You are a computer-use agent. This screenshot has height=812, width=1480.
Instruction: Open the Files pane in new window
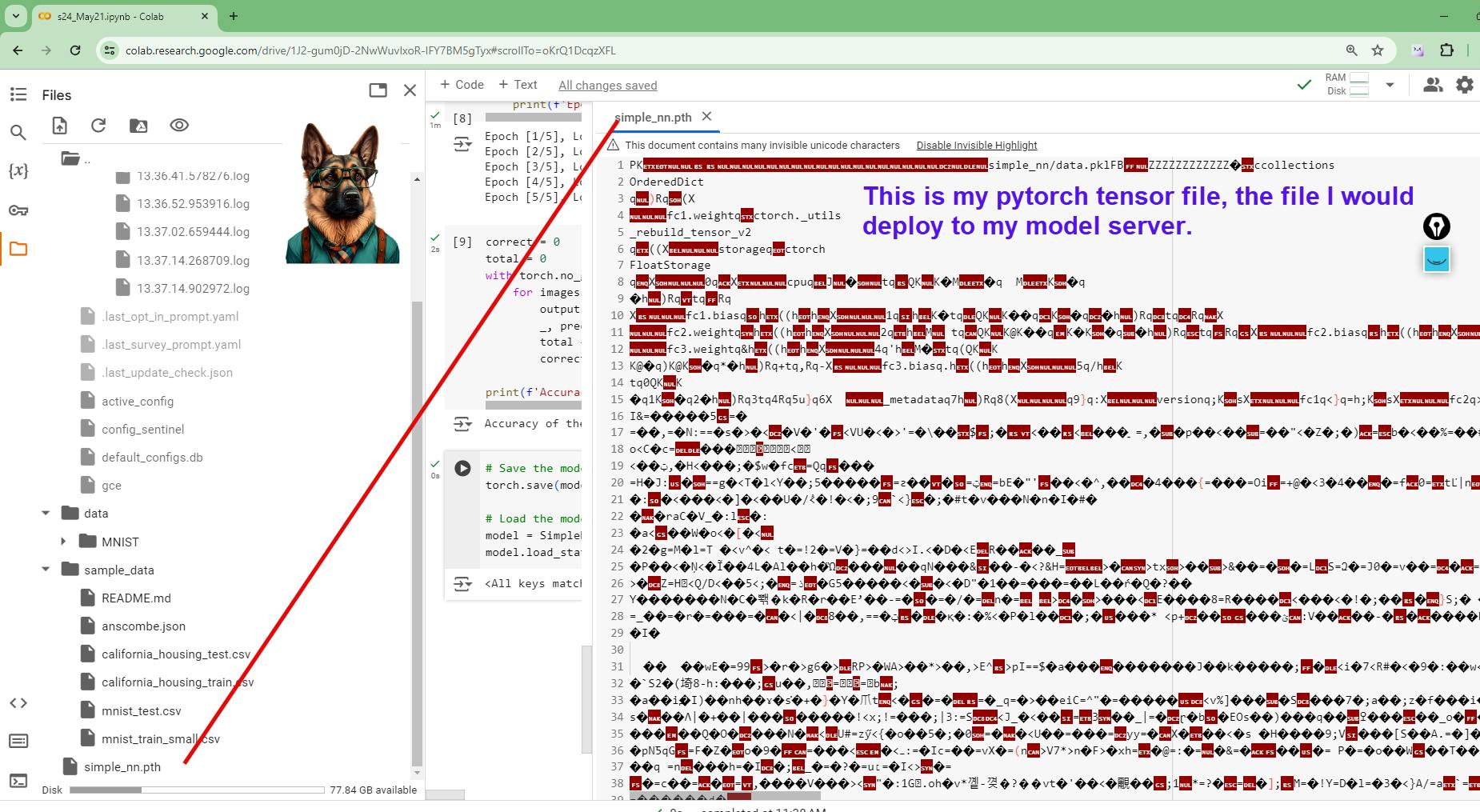(x=378, y=90)
